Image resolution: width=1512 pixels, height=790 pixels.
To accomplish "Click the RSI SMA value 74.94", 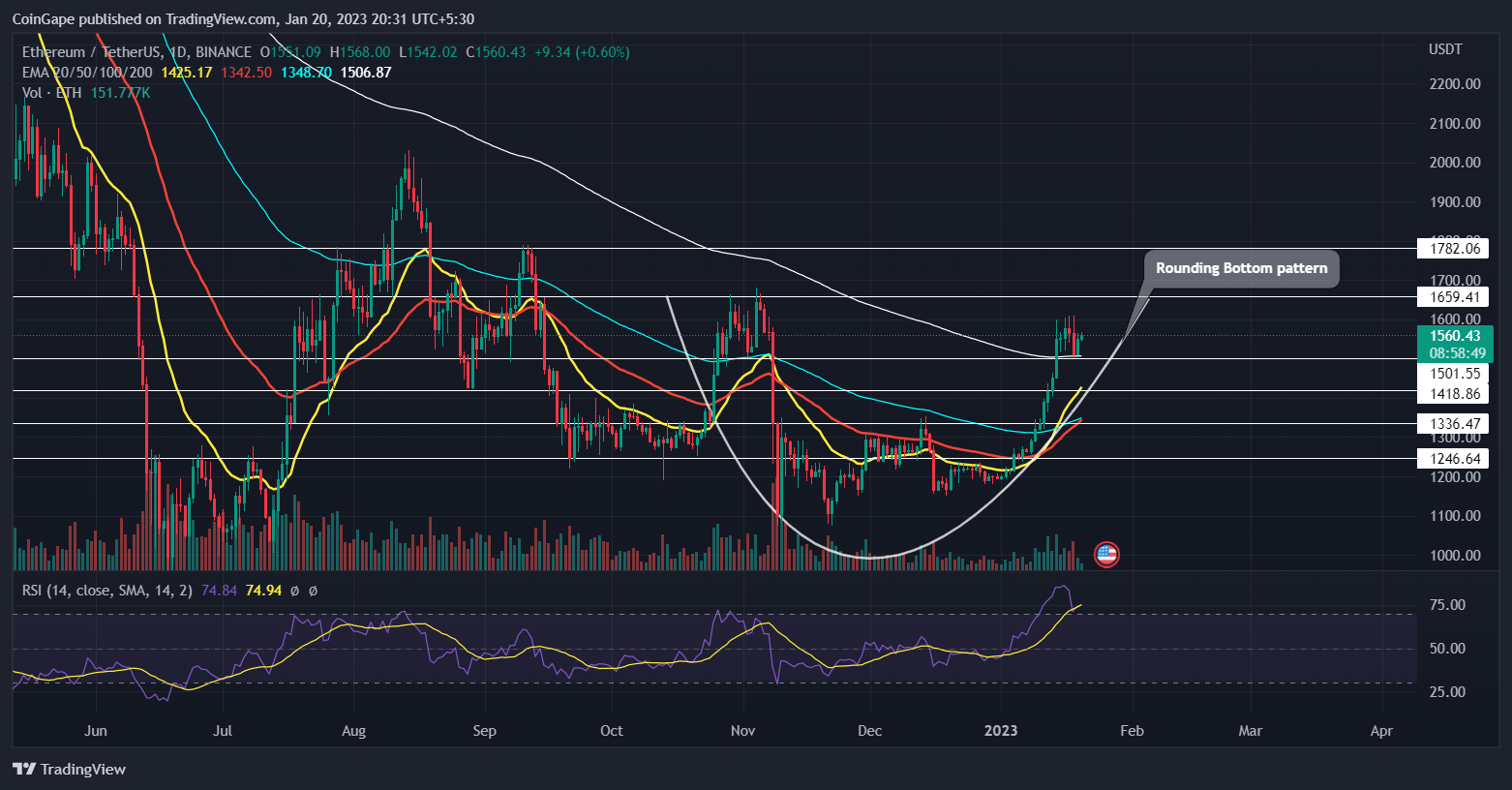I will pos(263,590).
